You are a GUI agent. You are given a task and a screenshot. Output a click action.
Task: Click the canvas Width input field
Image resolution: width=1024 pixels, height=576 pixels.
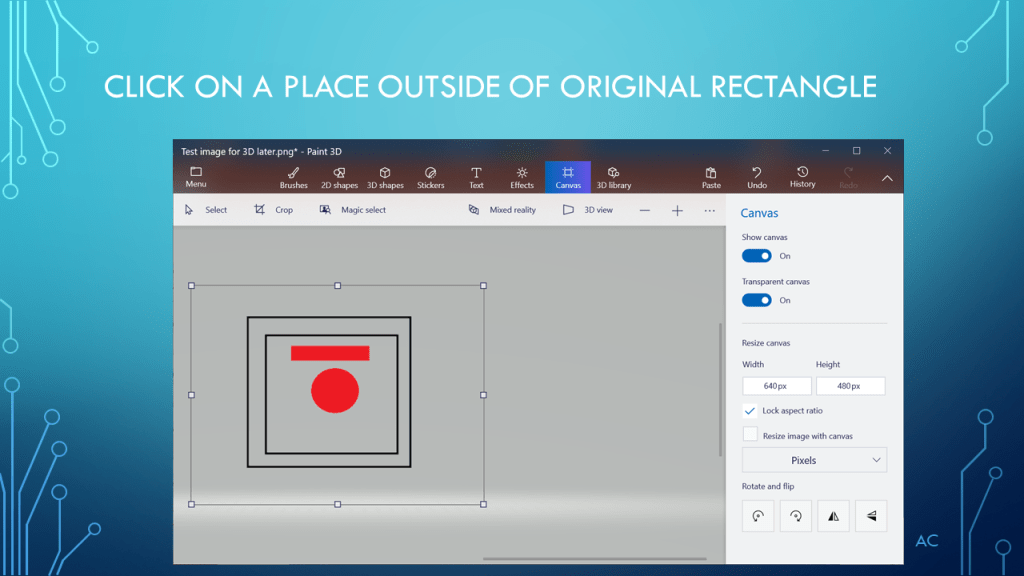[776, 386]
